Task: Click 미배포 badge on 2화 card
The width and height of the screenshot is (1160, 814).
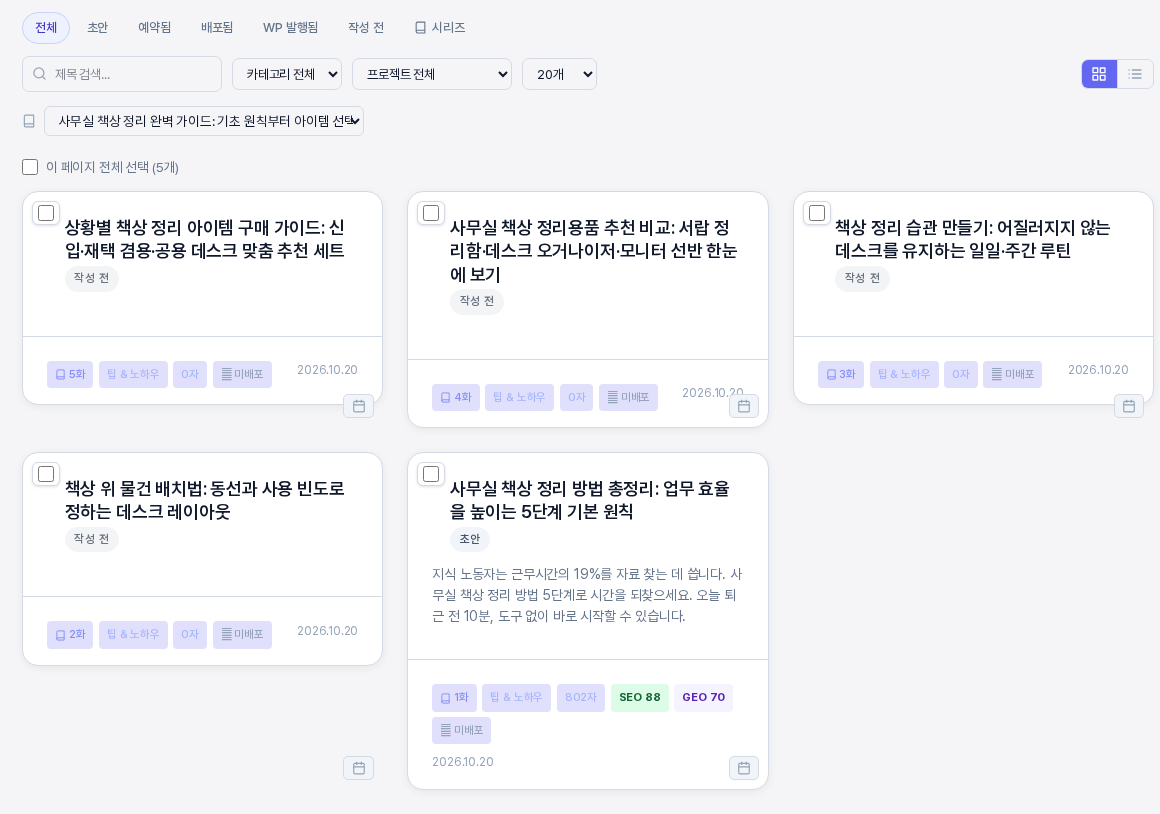Action: (243, 635)
